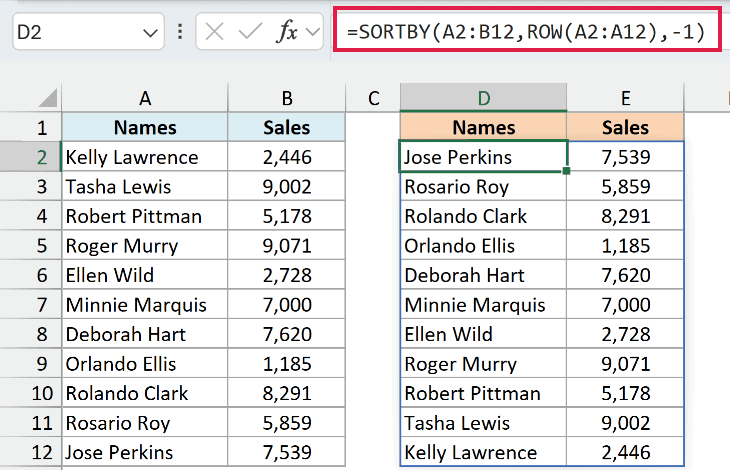Select row 5 header
The width and height of the screenshot is (730, 470).
(31, 246)
